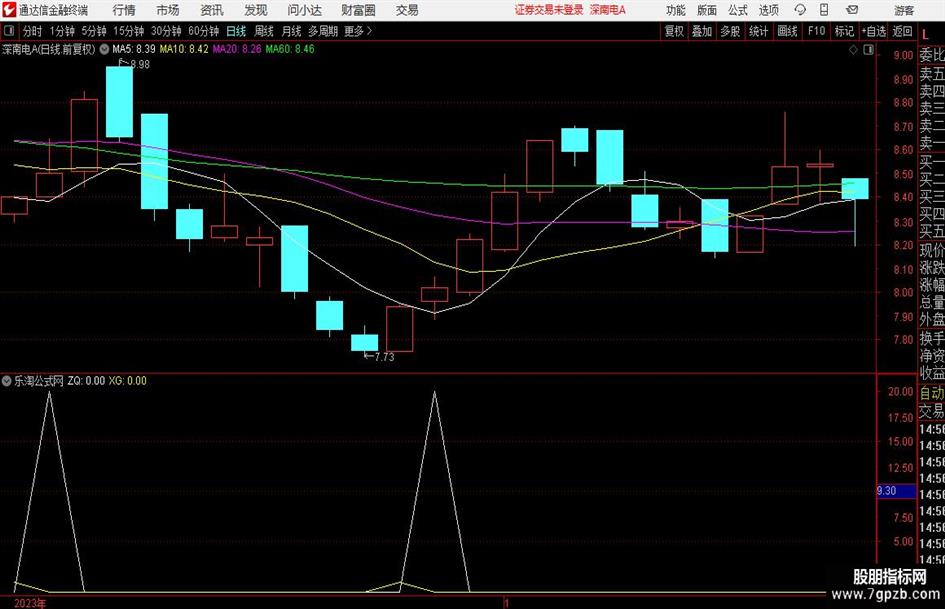
Task: Select the 日线 daily period tab
Action: (x=236, y=31)
